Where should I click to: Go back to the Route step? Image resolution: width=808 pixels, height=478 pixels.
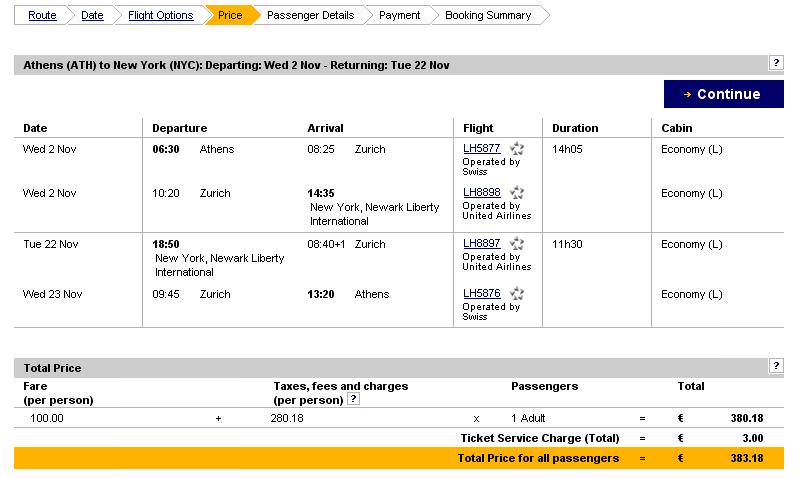[42, 15]
